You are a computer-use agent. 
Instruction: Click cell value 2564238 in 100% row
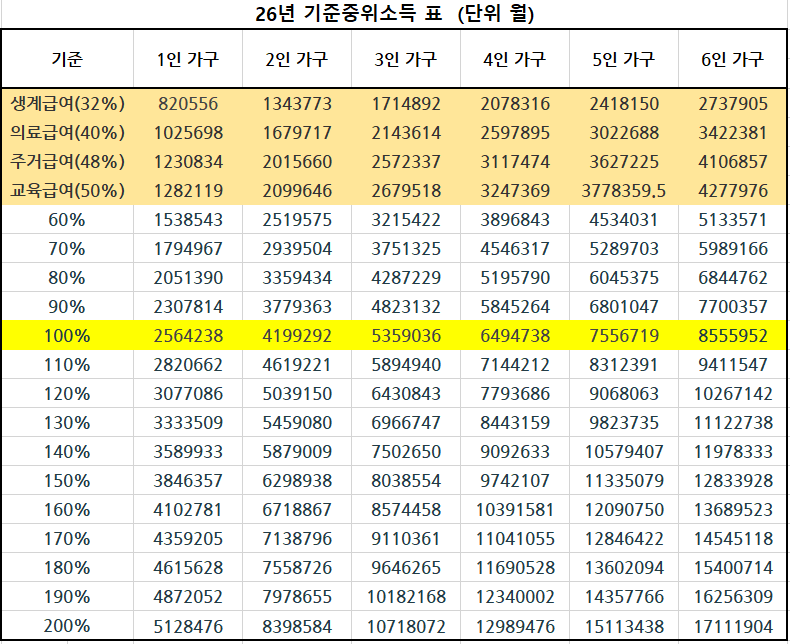click(188, 336)
